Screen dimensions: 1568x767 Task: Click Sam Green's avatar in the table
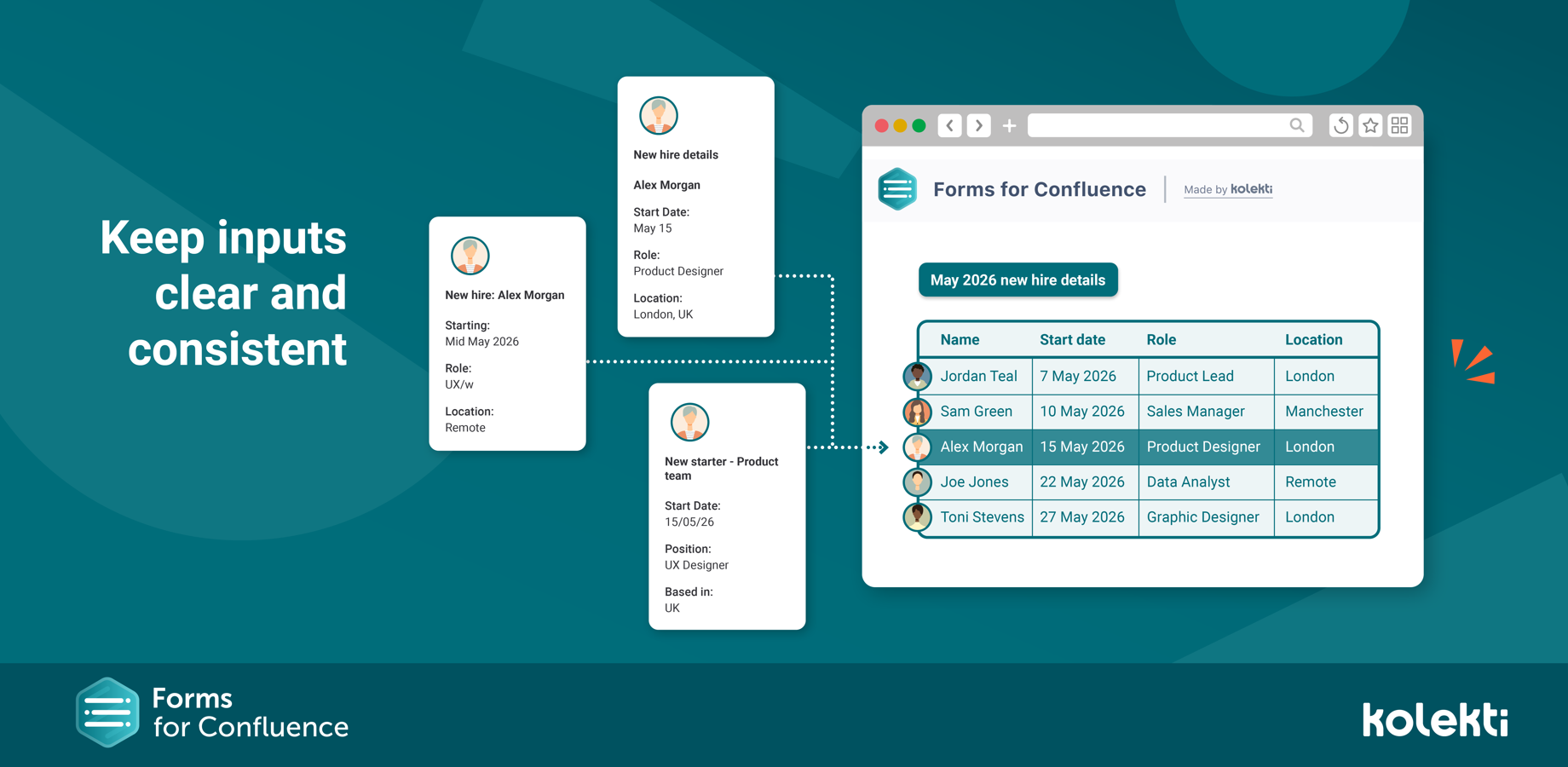[x=917, y=412]
